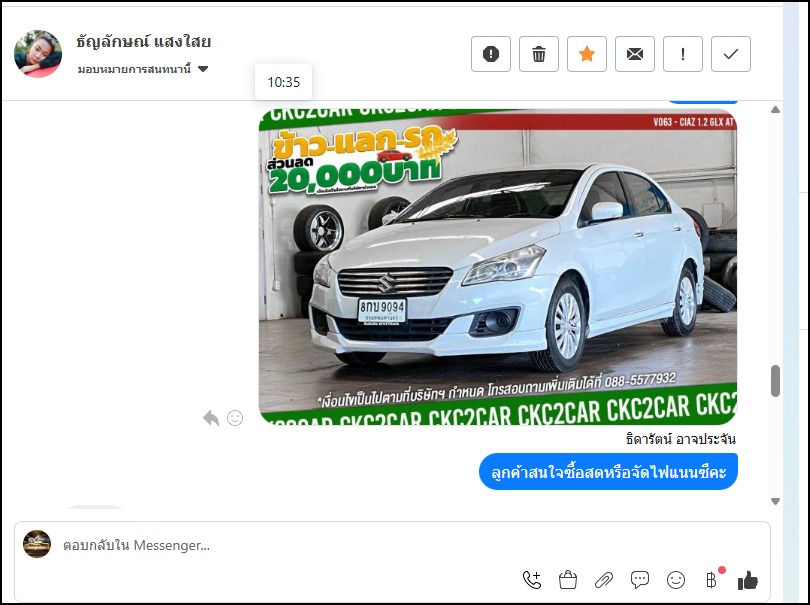This screenshot has height=605, width=810.
Task: Open the shopping bag products icon
Action: pyautogui.click(x=568, y=580)
